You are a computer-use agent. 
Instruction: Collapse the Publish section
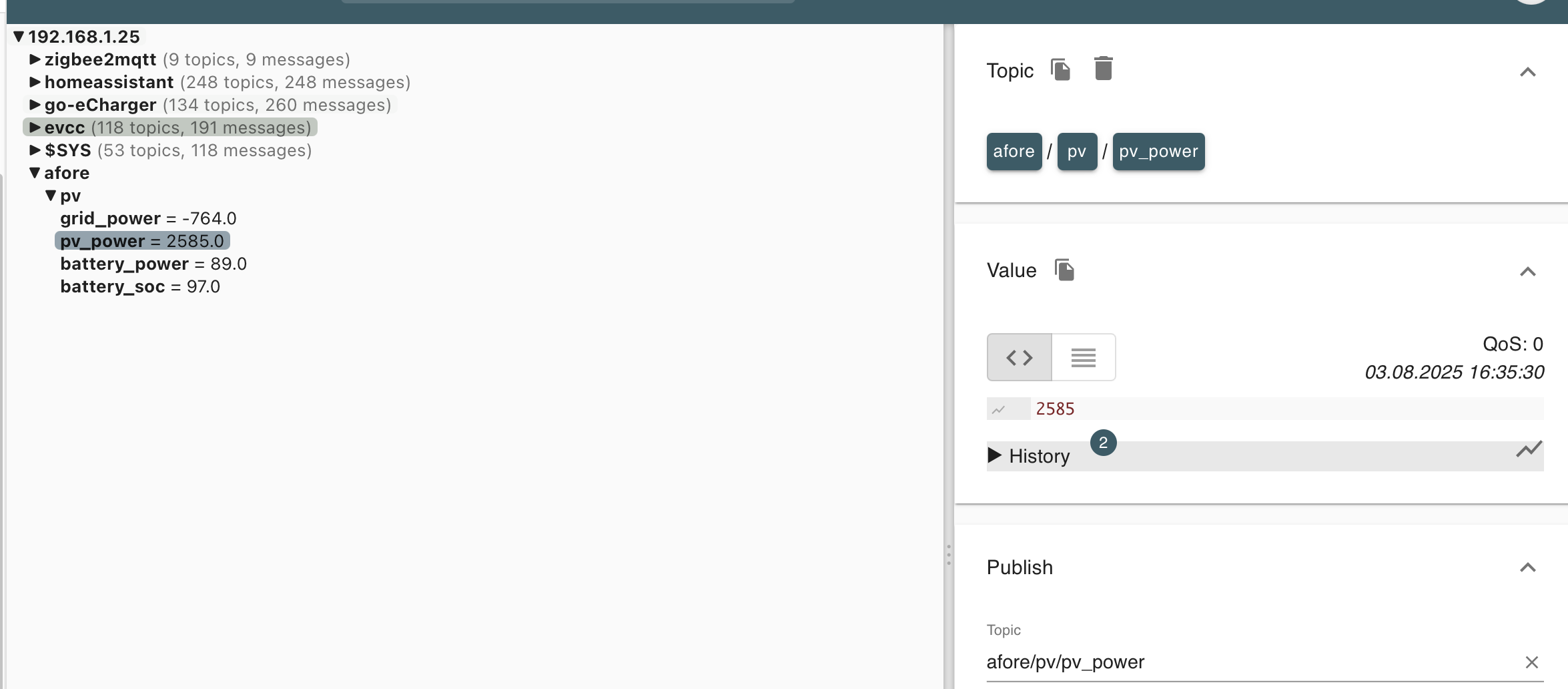pyautogui.click(x=1527, y=567)
